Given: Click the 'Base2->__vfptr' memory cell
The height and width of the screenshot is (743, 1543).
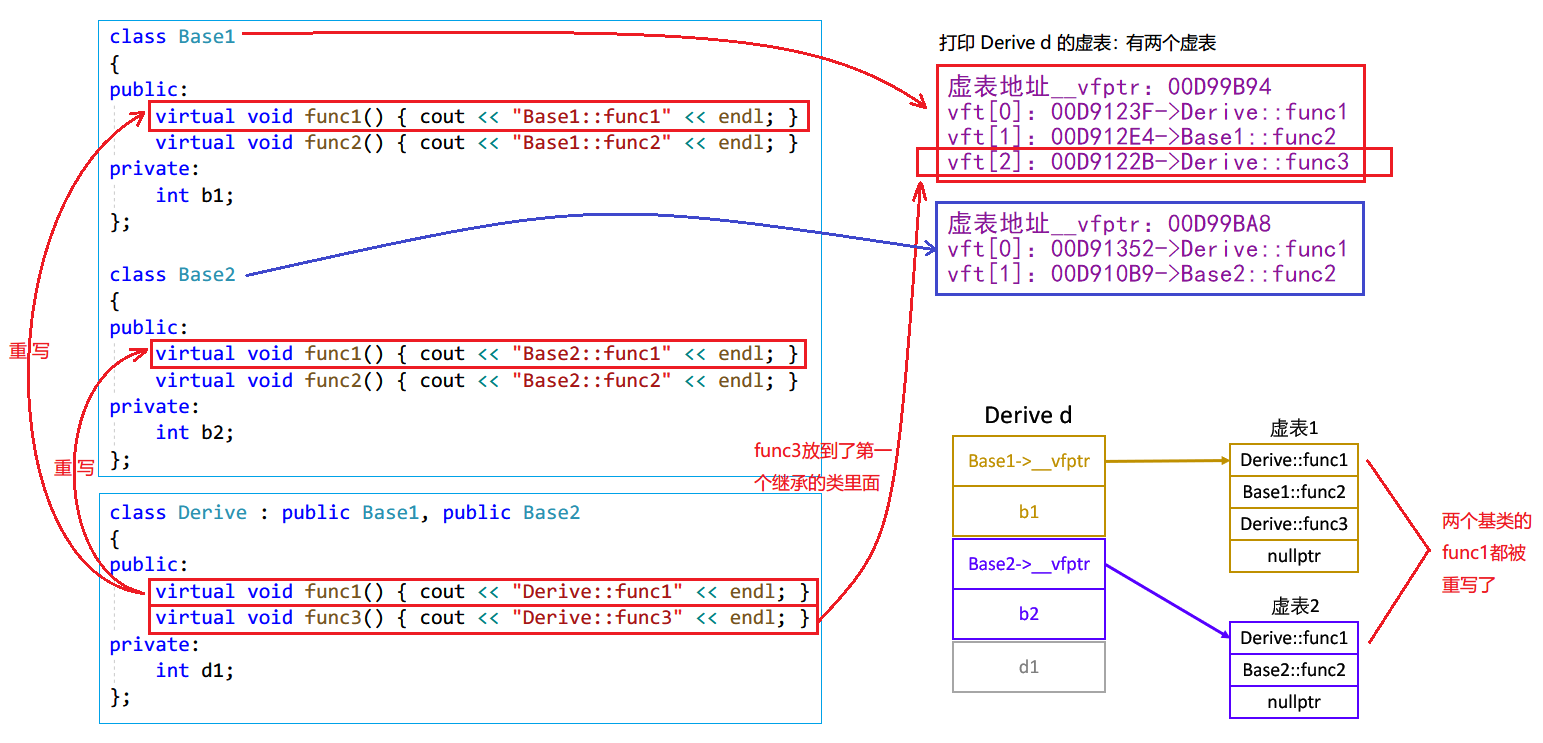Looking at the screenshot, I should click(1029, 564).
